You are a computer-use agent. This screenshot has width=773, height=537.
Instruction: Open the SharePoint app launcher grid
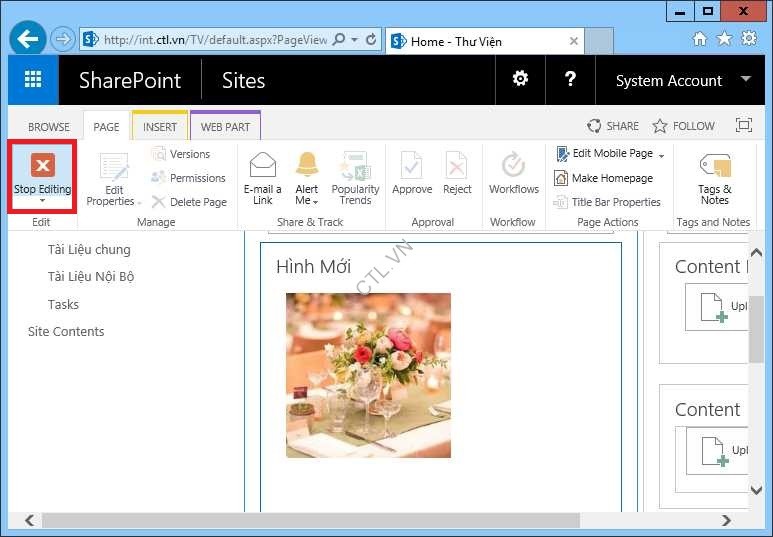pos(33,80)
